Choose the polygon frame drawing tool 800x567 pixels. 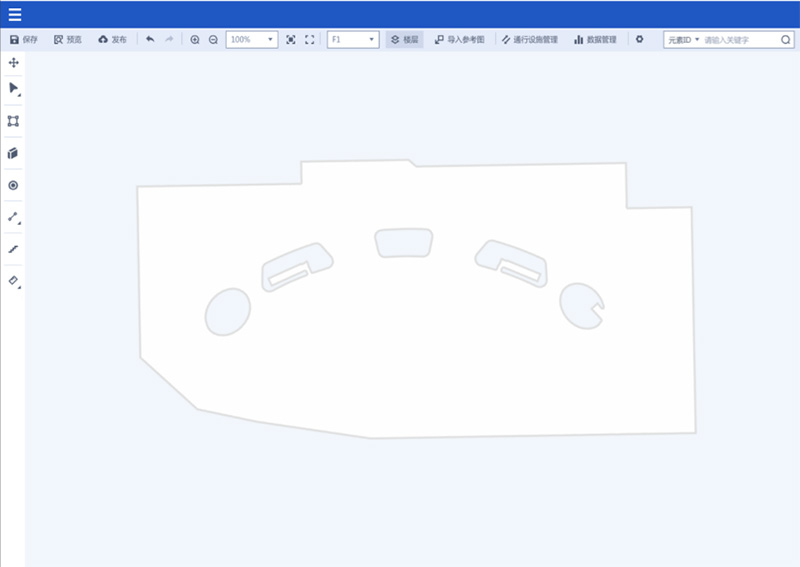(x=13, y=121)
